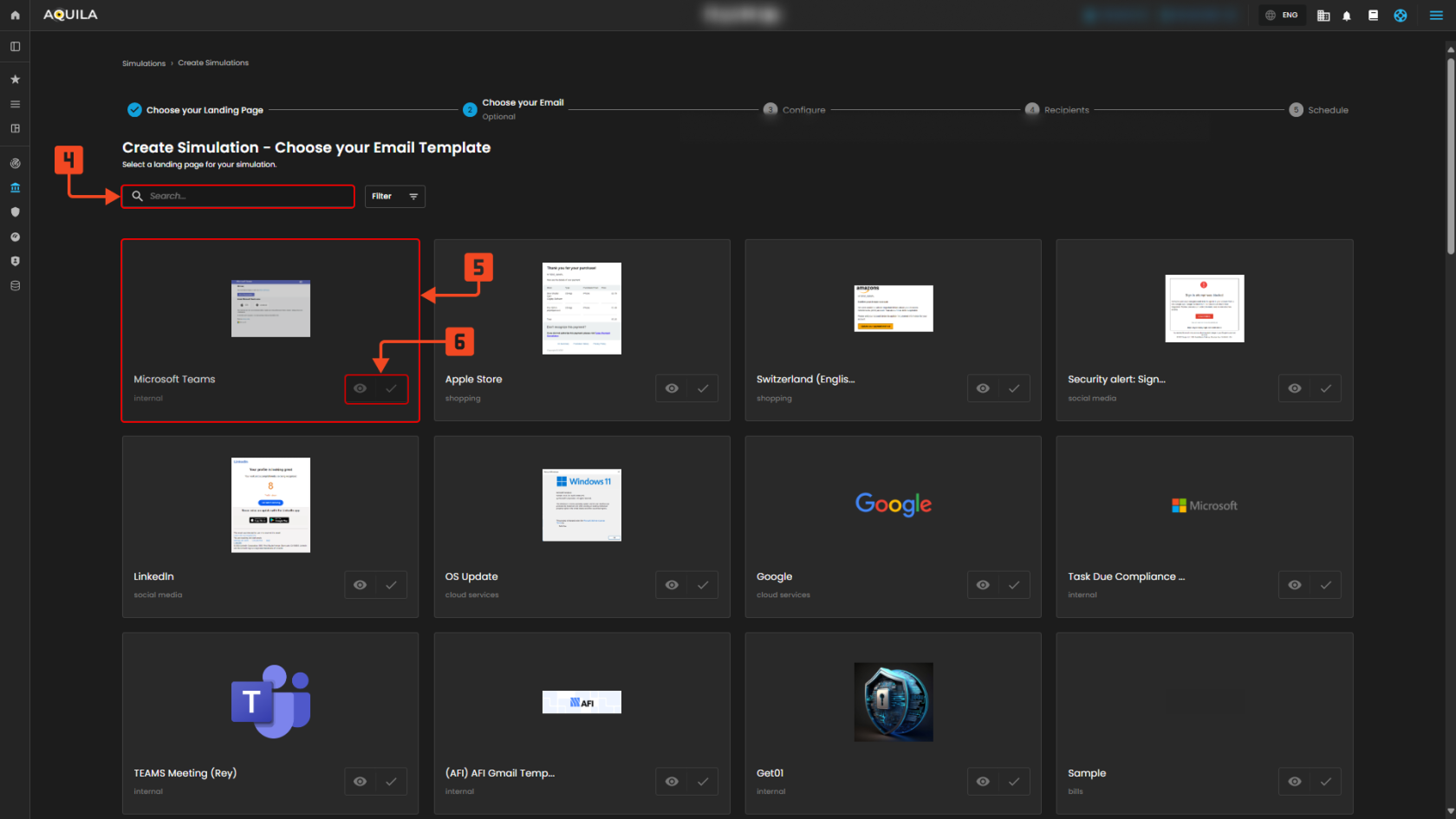The height and width of the screenshot is (819, 1456).
Task: Click the AQUILA logo
Action: (70, 15)
